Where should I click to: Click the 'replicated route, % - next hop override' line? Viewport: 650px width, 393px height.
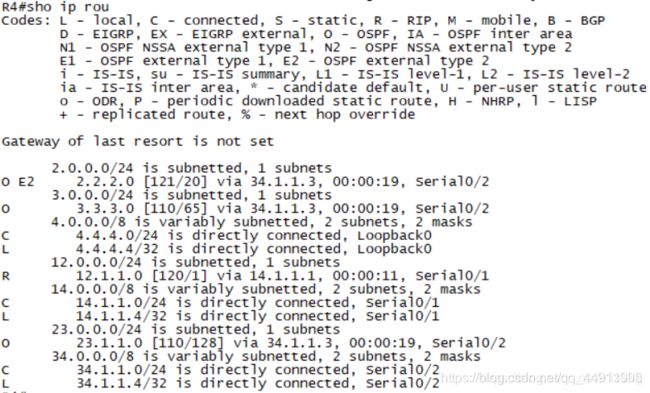click(238, 114)
